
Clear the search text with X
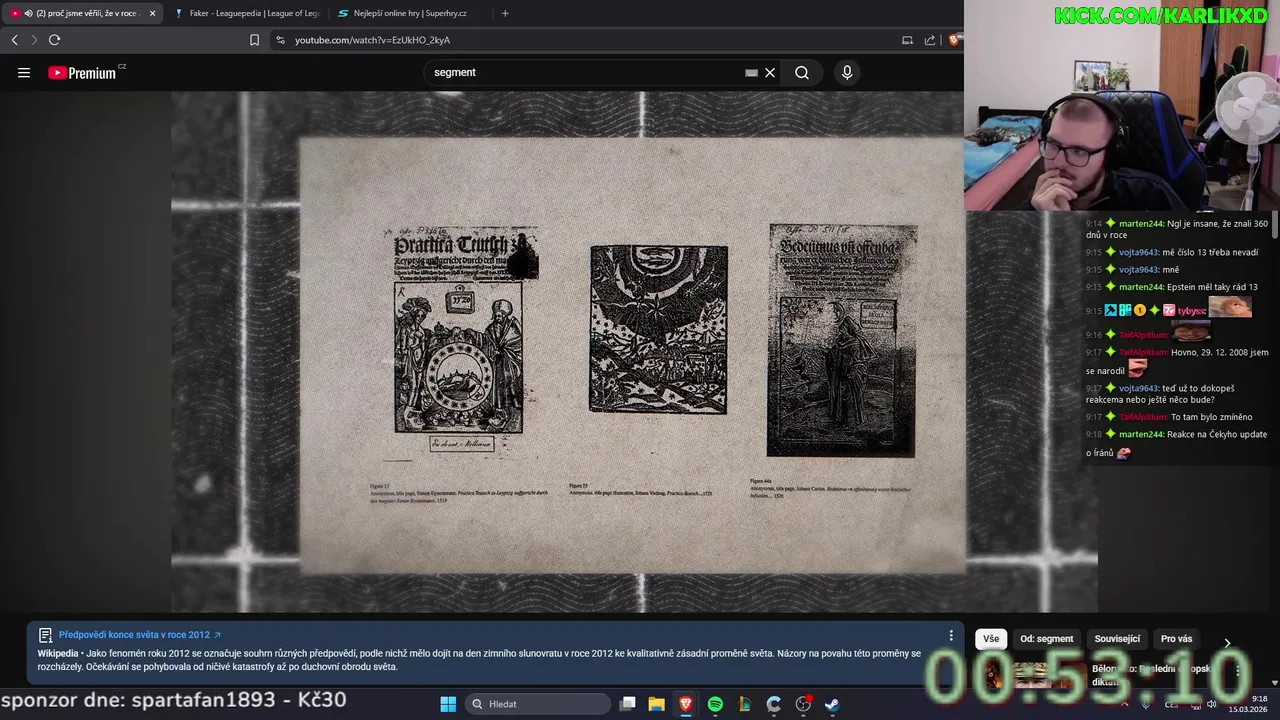770,73
